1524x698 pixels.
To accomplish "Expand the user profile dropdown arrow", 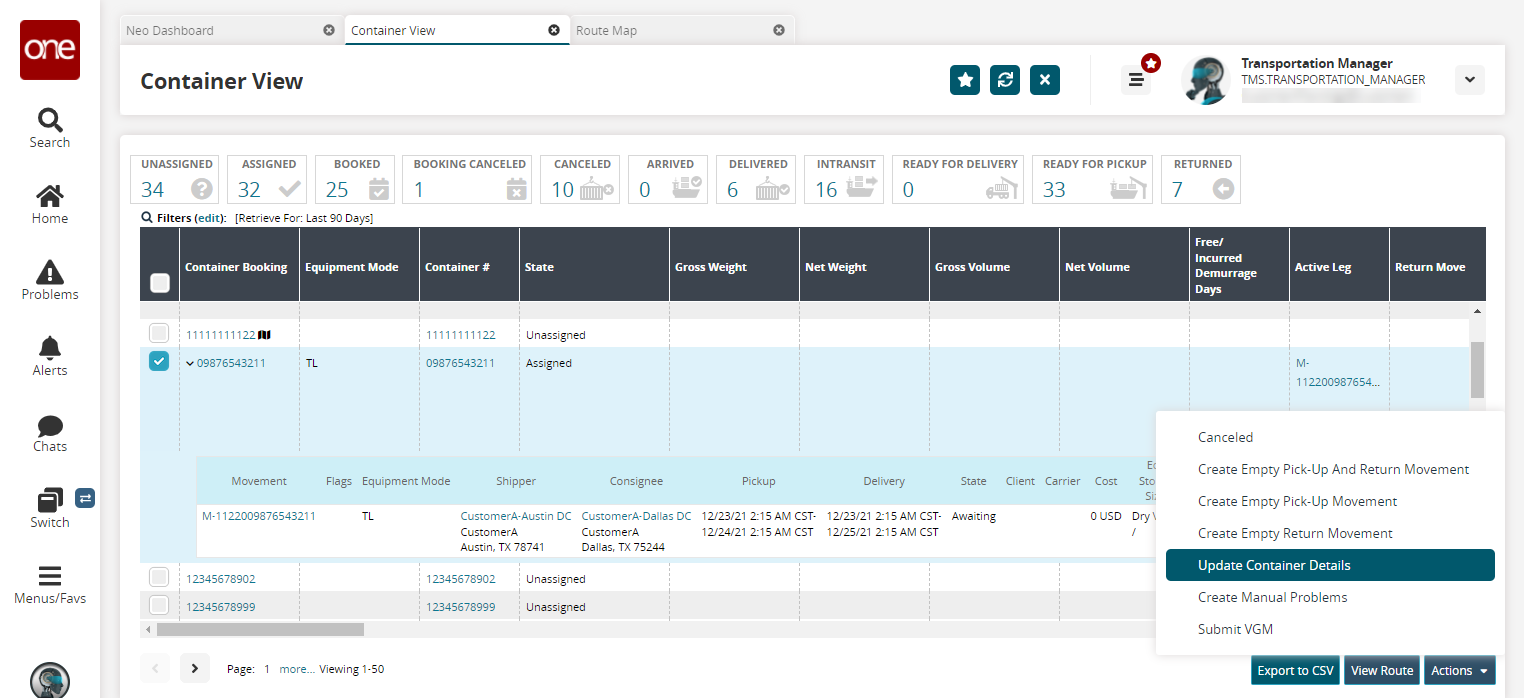I will tap(1469, 80).
